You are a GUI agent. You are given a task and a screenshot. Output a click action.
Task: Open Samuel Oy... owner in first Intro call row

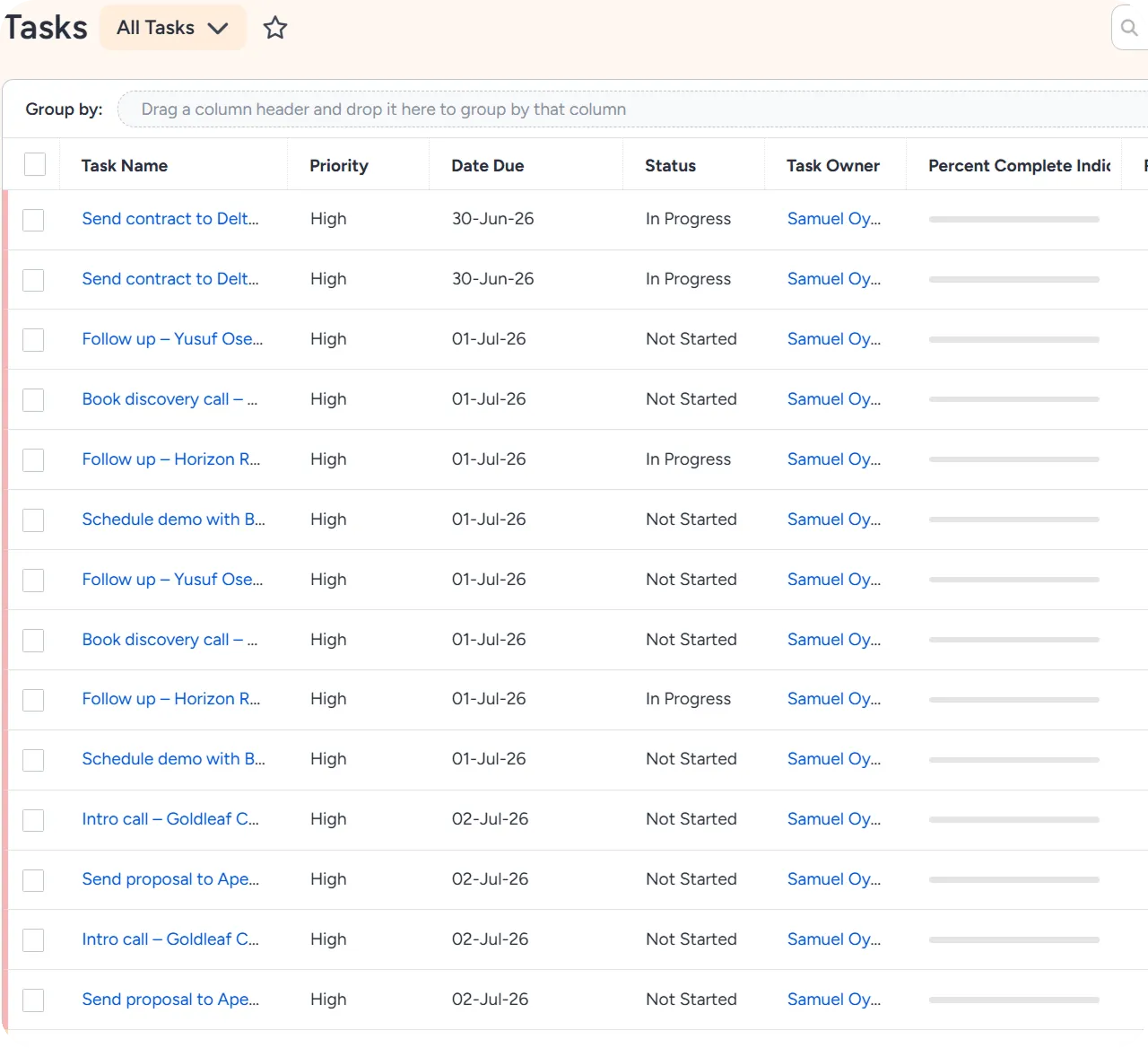coord(834,819)
